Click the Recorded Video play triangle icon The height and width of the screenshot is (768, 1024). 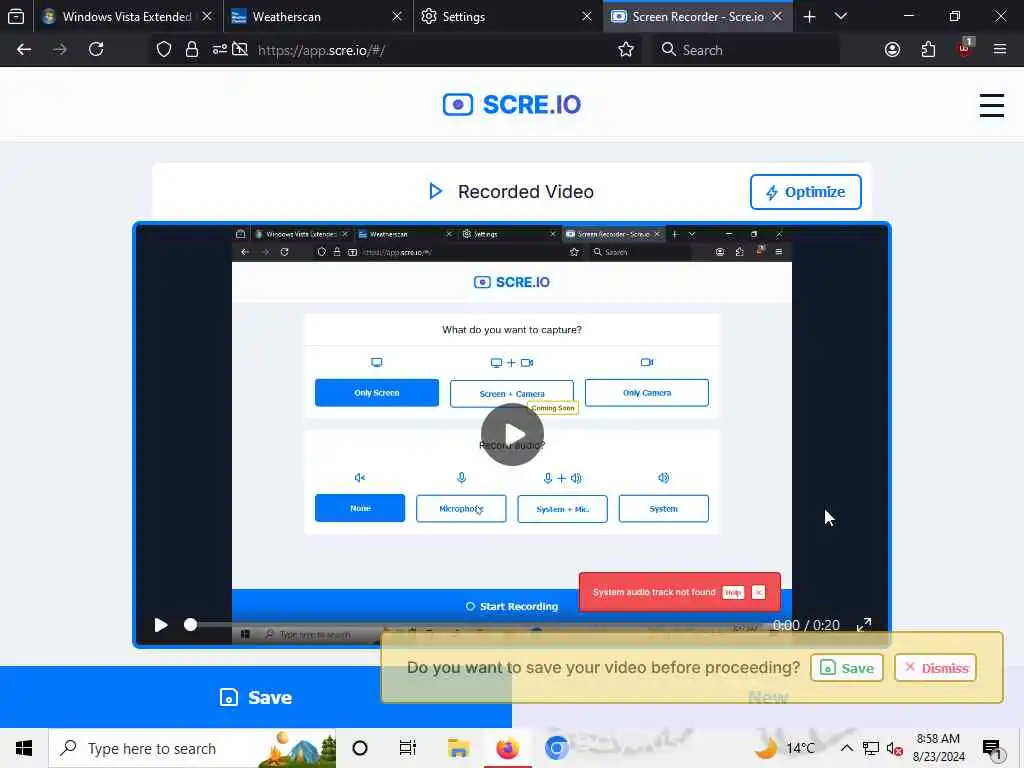[436, 191]
